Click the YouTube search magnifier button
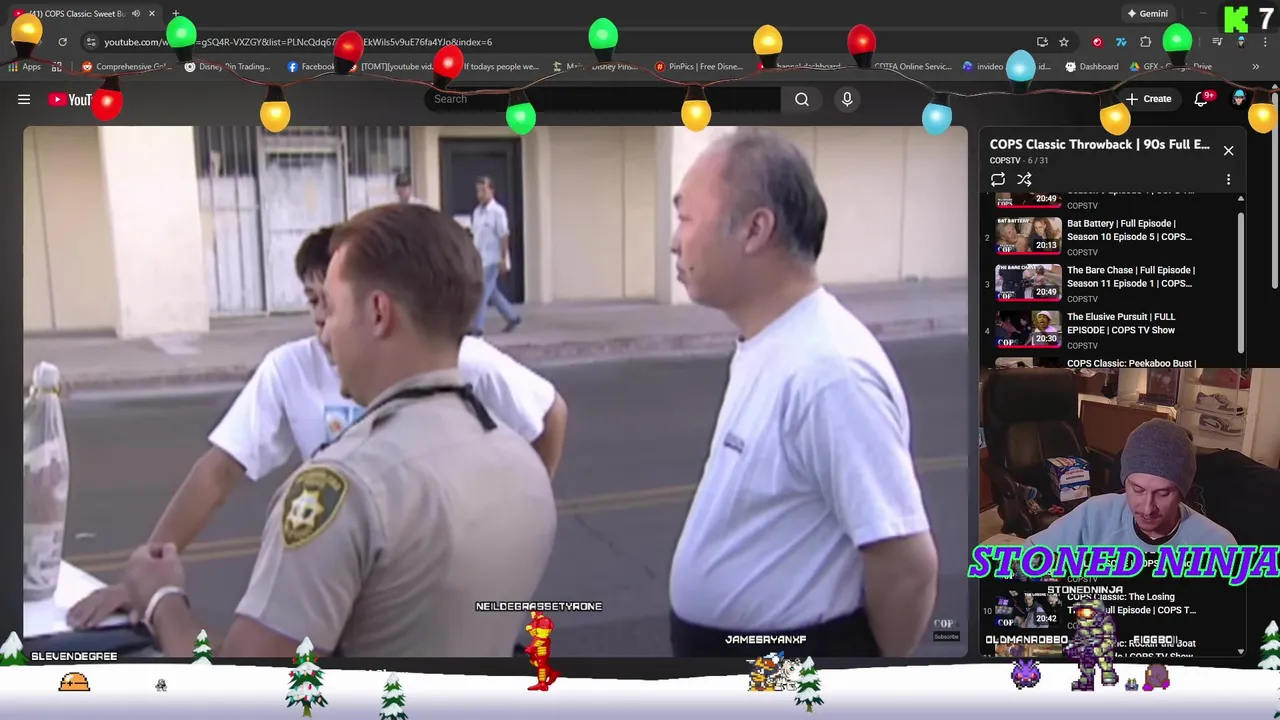Image resolution: width=1280 pixels, height=720 pixels. pos(802,99)
